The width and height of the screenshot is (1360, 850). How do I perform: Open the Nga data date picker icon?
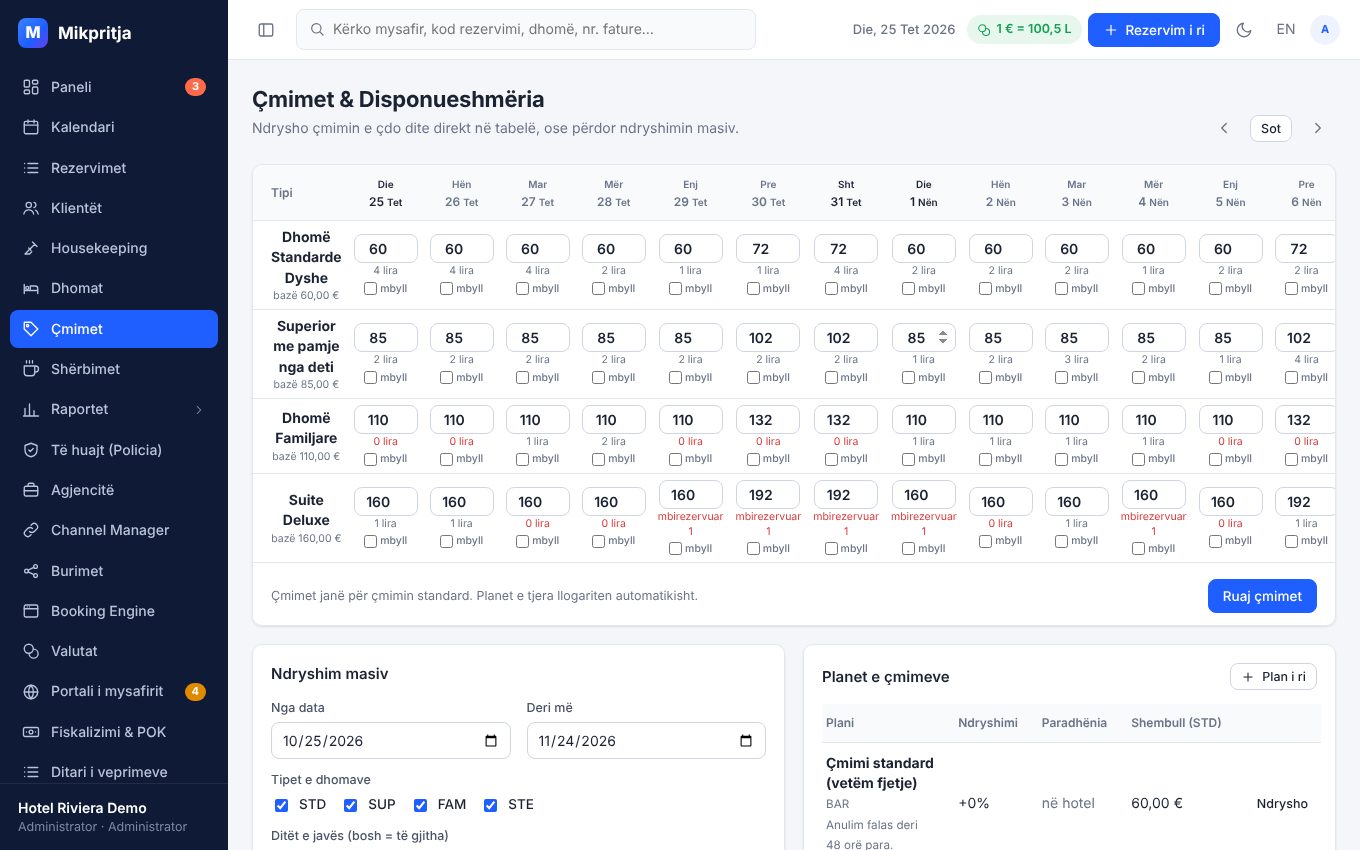491,741
